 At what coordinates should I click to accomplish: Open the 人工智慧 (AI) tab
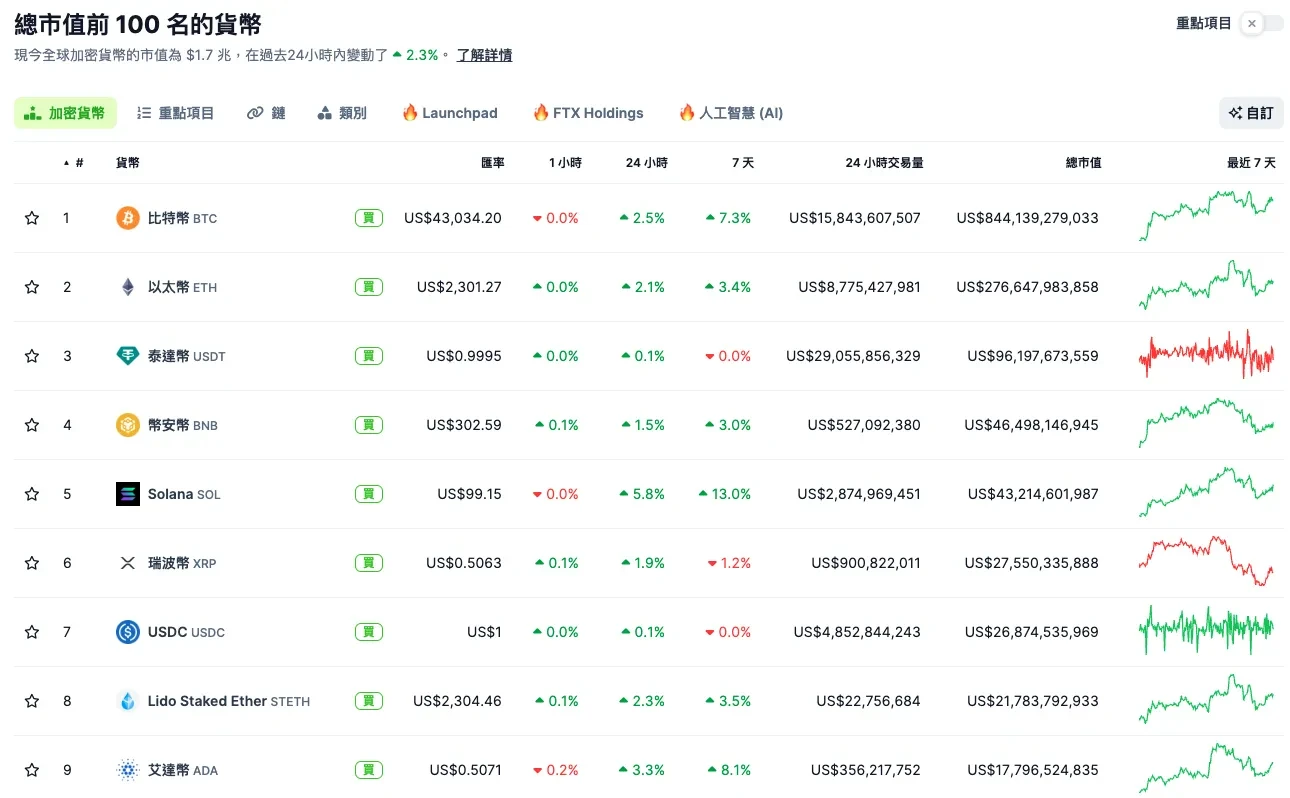(731, 112)
